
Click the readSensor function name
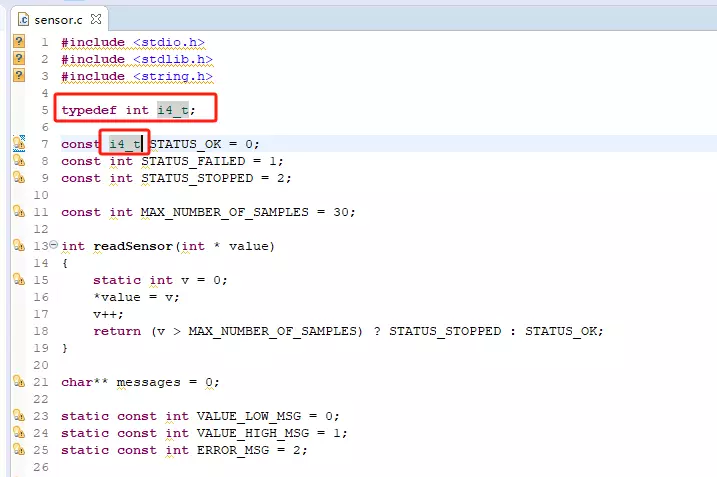click(x=132, y=246)
